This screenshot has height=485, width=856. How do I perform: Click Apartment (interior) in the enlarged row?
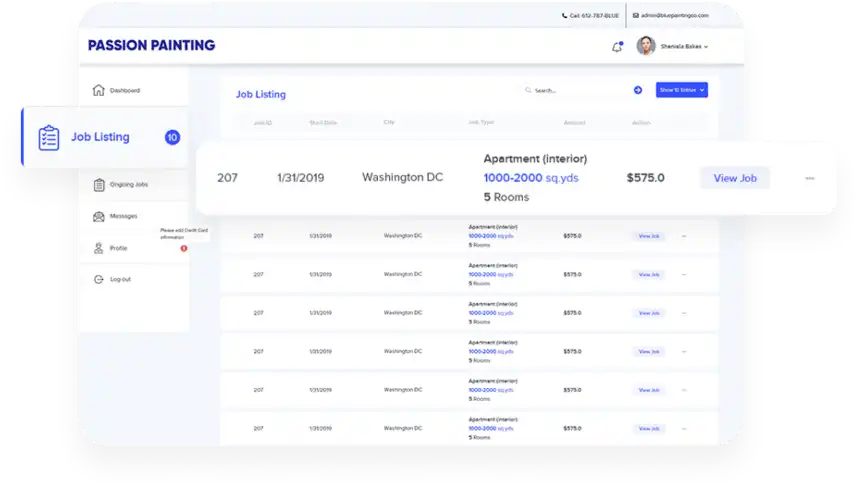tap(535, 159)
